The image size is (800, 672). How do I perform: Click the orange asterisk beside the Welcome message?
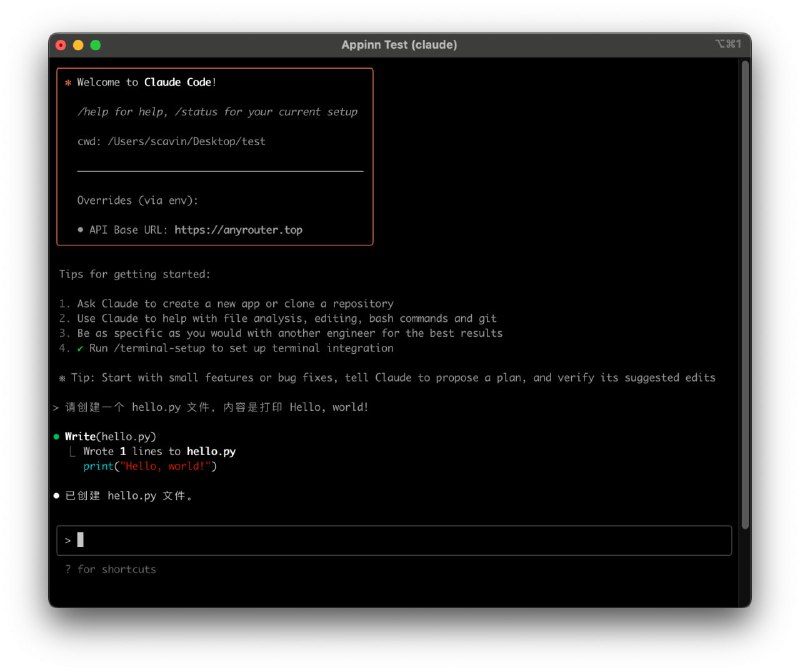click(x=68, y=83)
